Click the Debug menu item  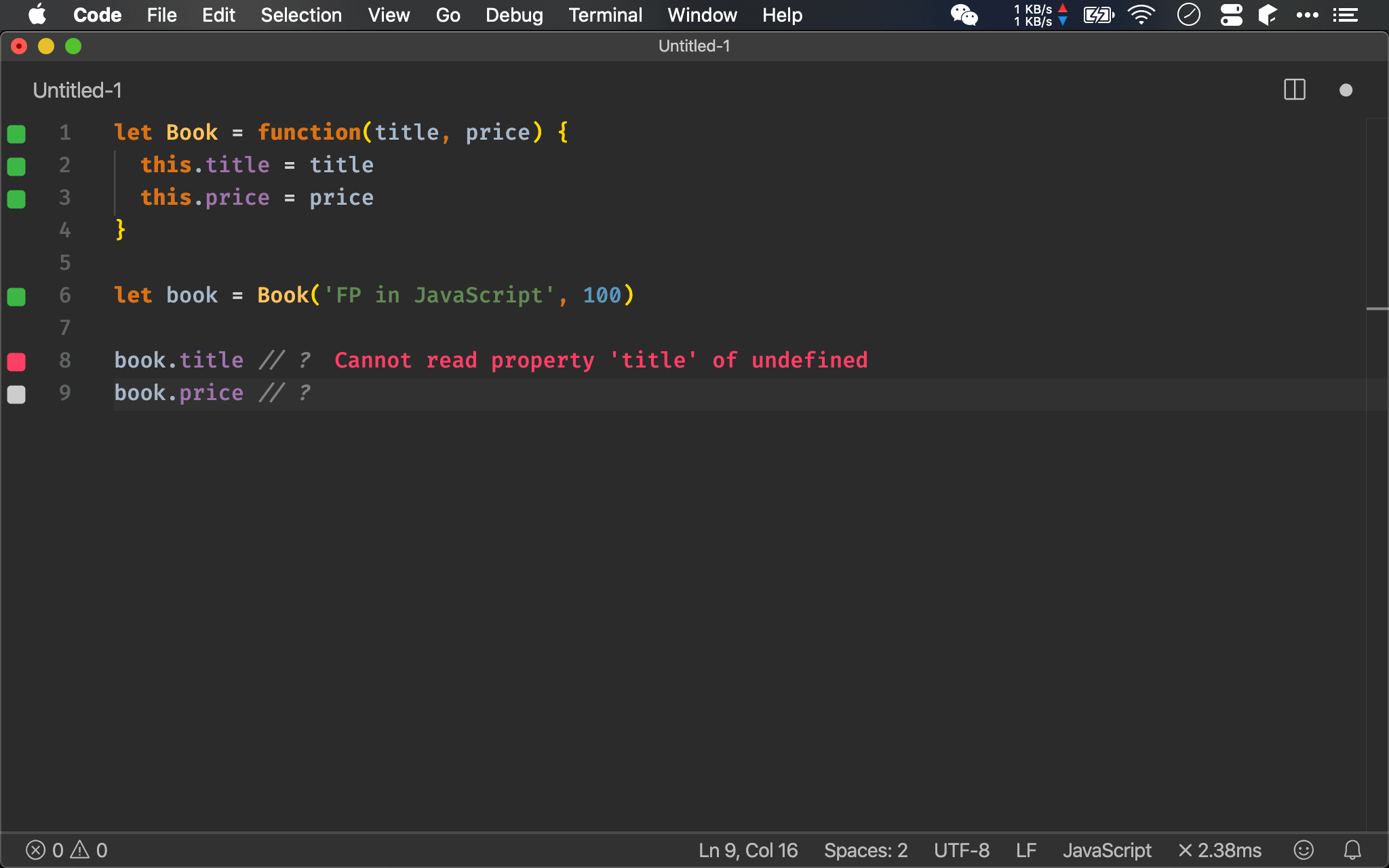point(514,15)
